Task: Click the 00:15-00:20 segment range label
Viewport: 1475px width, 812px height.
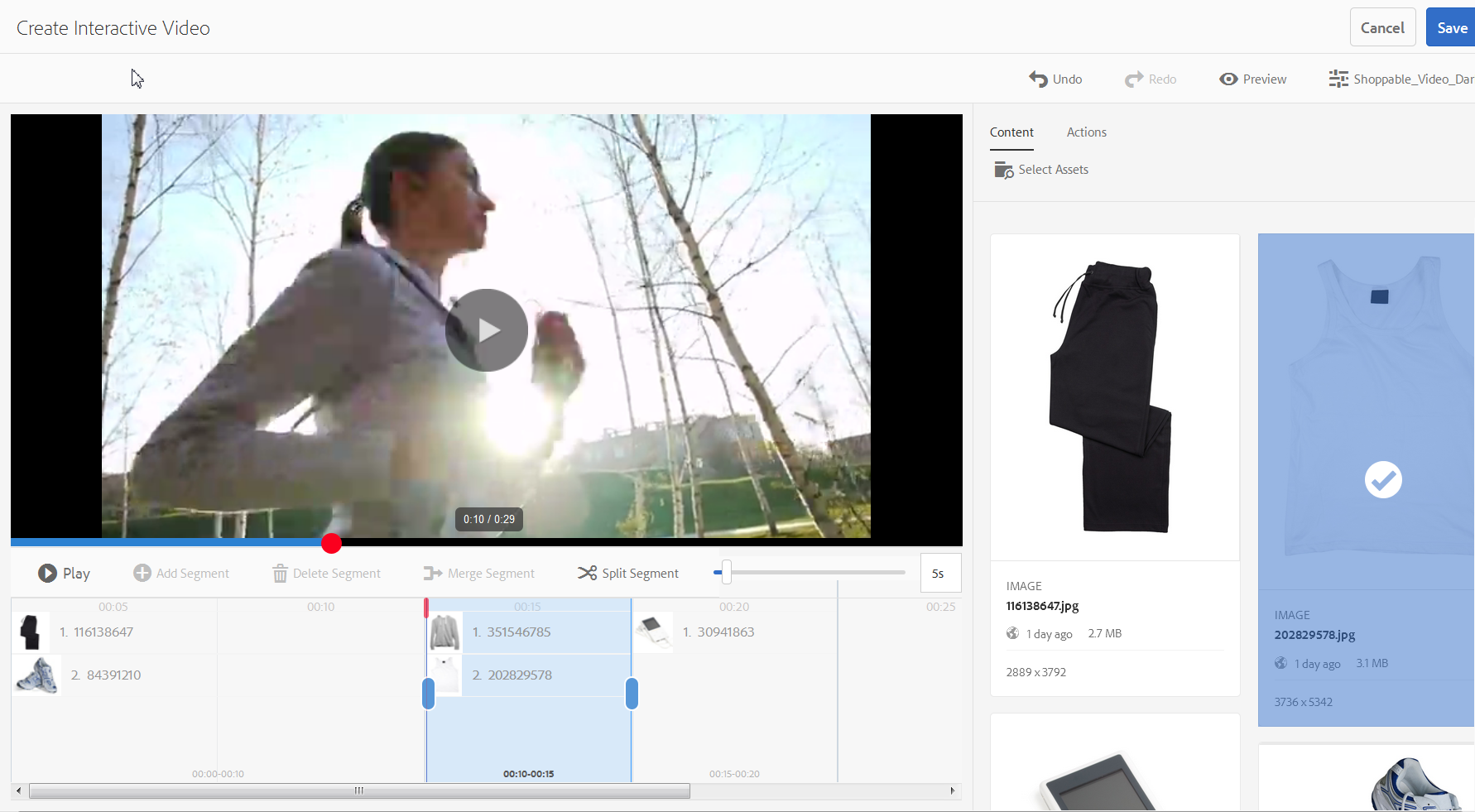Action: (734, 774)
